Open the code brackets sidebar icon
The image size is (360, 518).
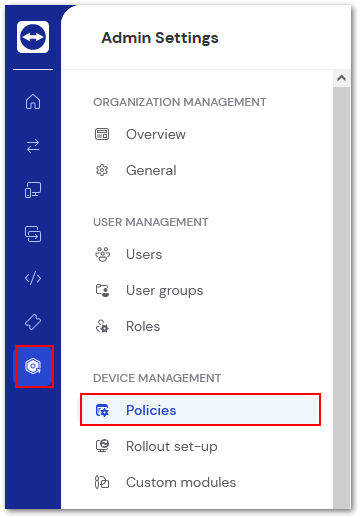(x=33, y=278)
